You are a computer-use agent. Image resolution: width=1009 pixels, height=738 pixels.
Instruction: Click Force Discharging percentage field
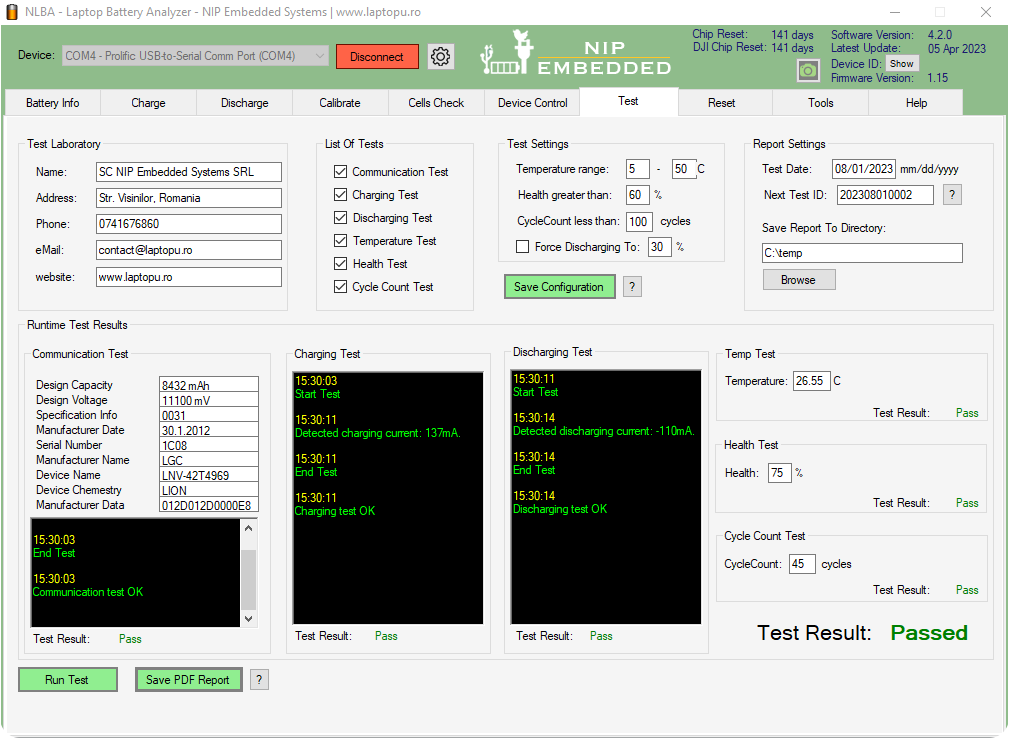tap(660, 247)
